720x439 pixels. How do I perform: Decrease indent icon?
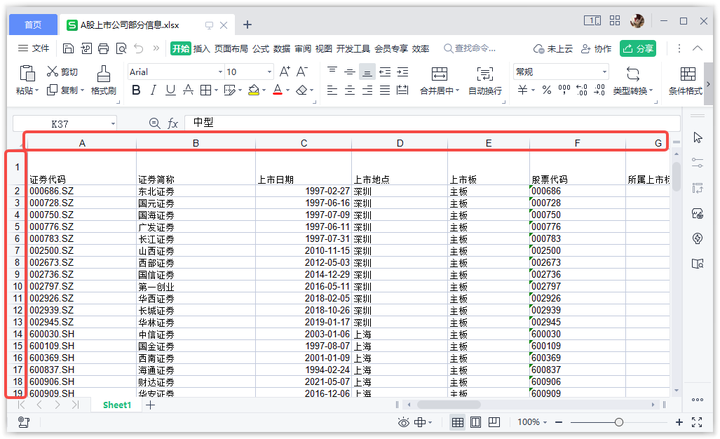coord(385,72)
